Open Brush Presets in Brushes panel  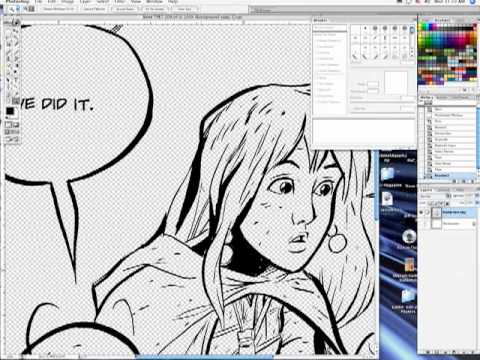point(330,28)
